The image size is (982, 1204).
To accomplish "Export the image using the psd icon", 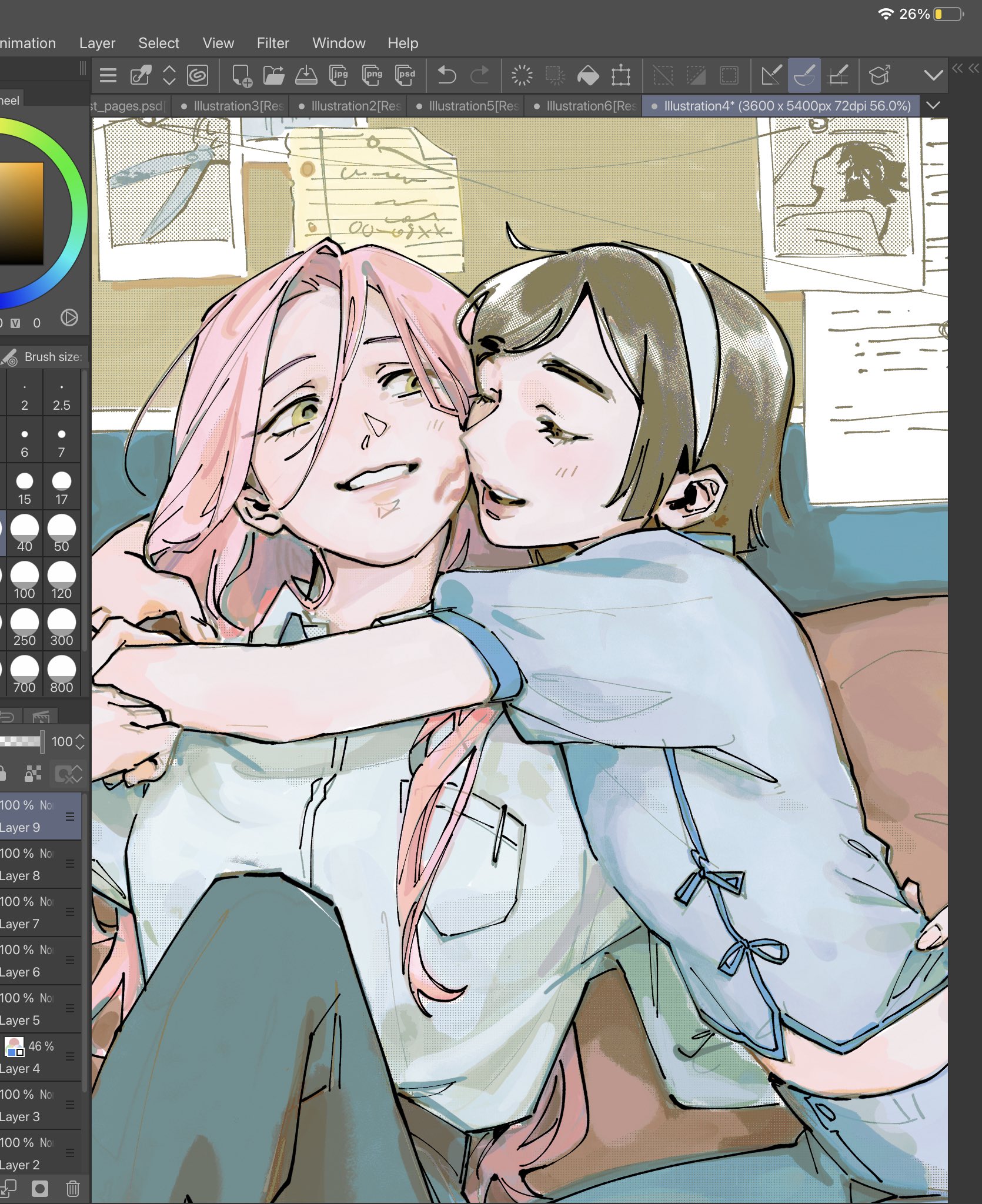I will pyautogui.click(x=406, y=75).
